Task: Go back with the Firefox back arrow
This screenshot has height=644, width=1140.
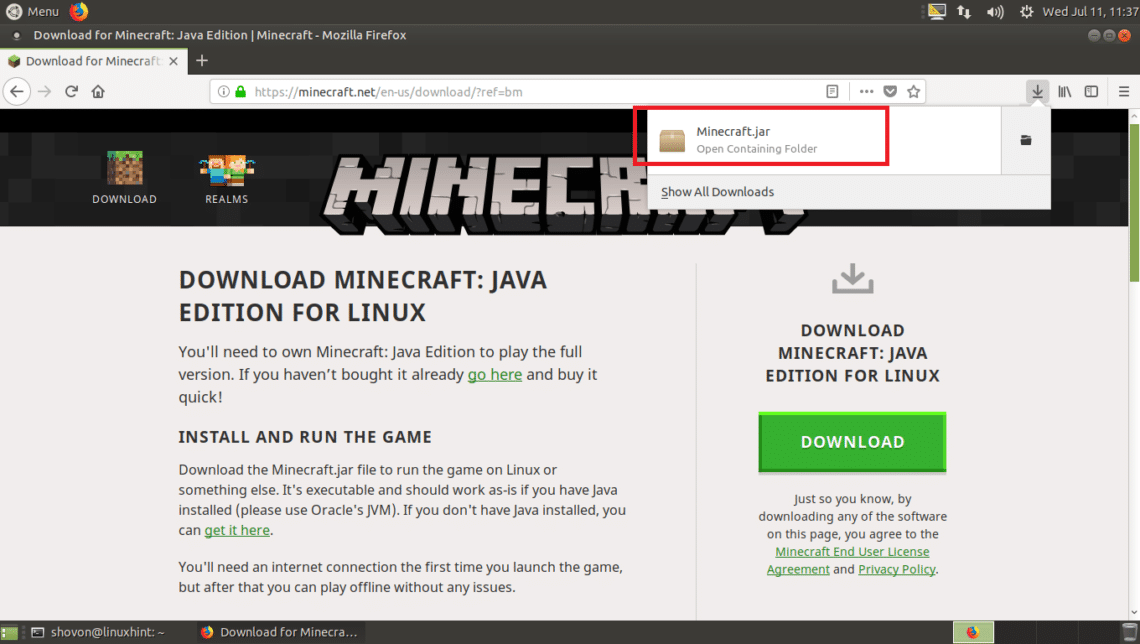Action: click(17, 92)
